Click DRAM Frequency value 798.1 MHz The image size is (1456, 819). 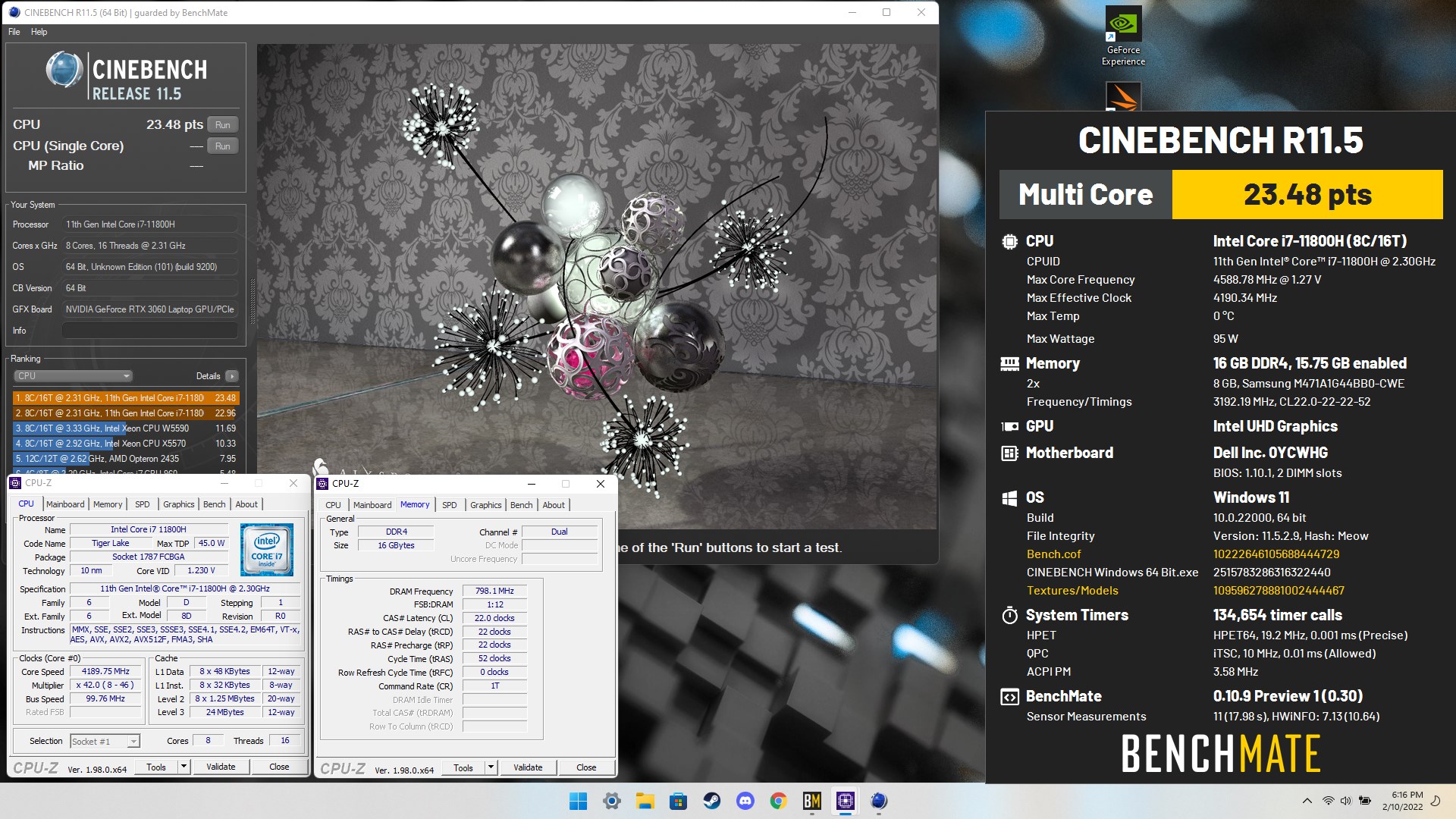click(x=494, y=591)
